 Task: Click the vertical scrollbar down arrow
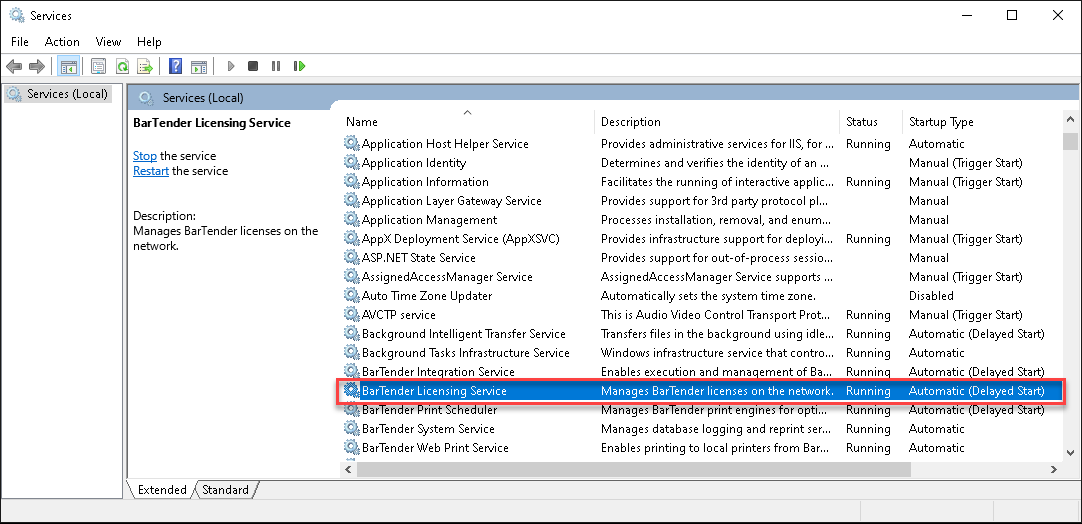[1070, 453]
